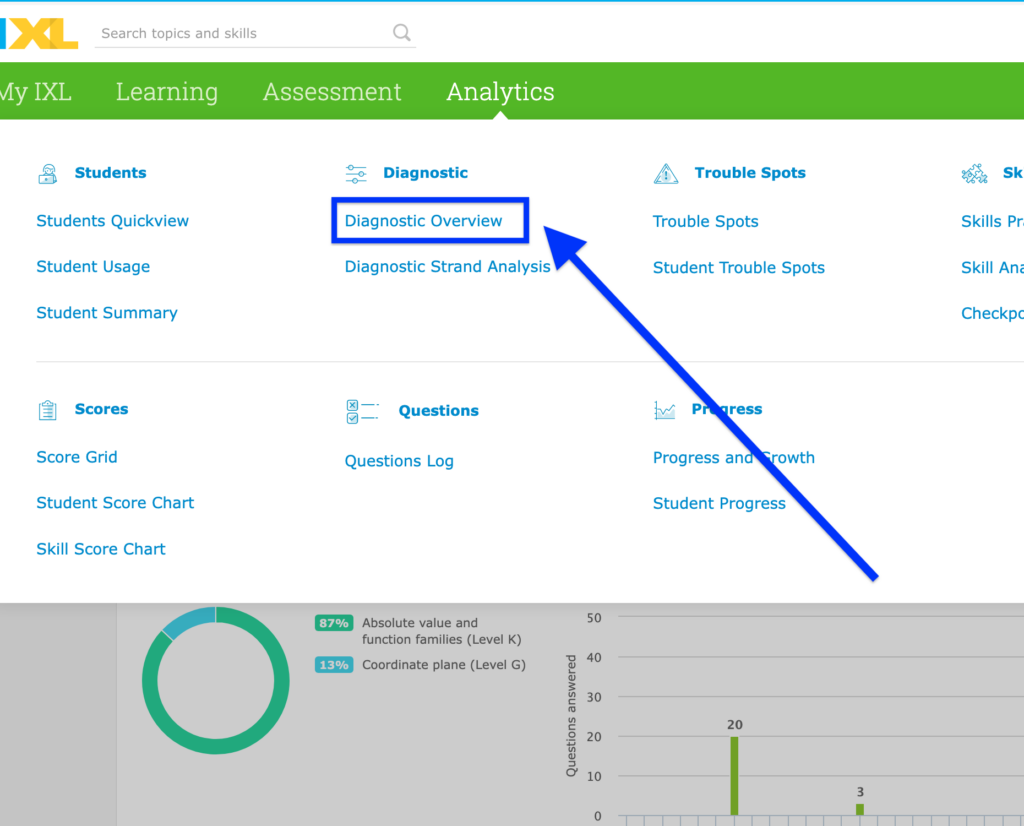The image size is (1024, 826).
Task: Click the 87% green legend badge
Action: pos(334,623)
